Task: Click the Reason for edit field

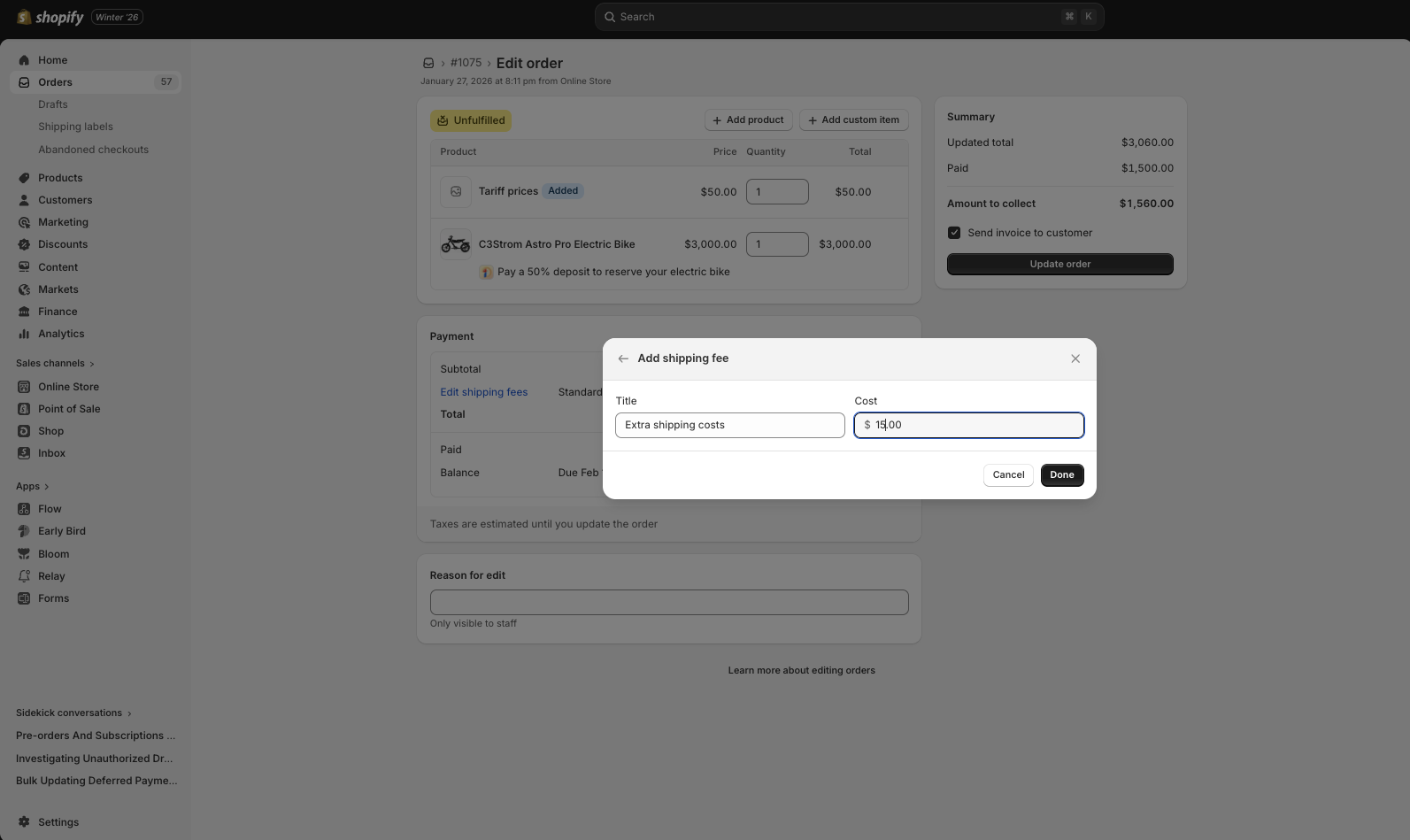Action: click(x=669, y=602)
